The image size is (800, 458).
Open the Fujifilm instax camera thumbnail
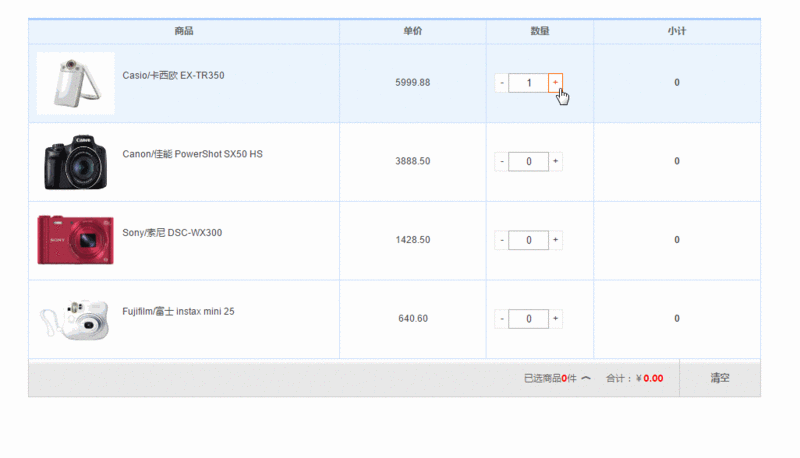76,319
